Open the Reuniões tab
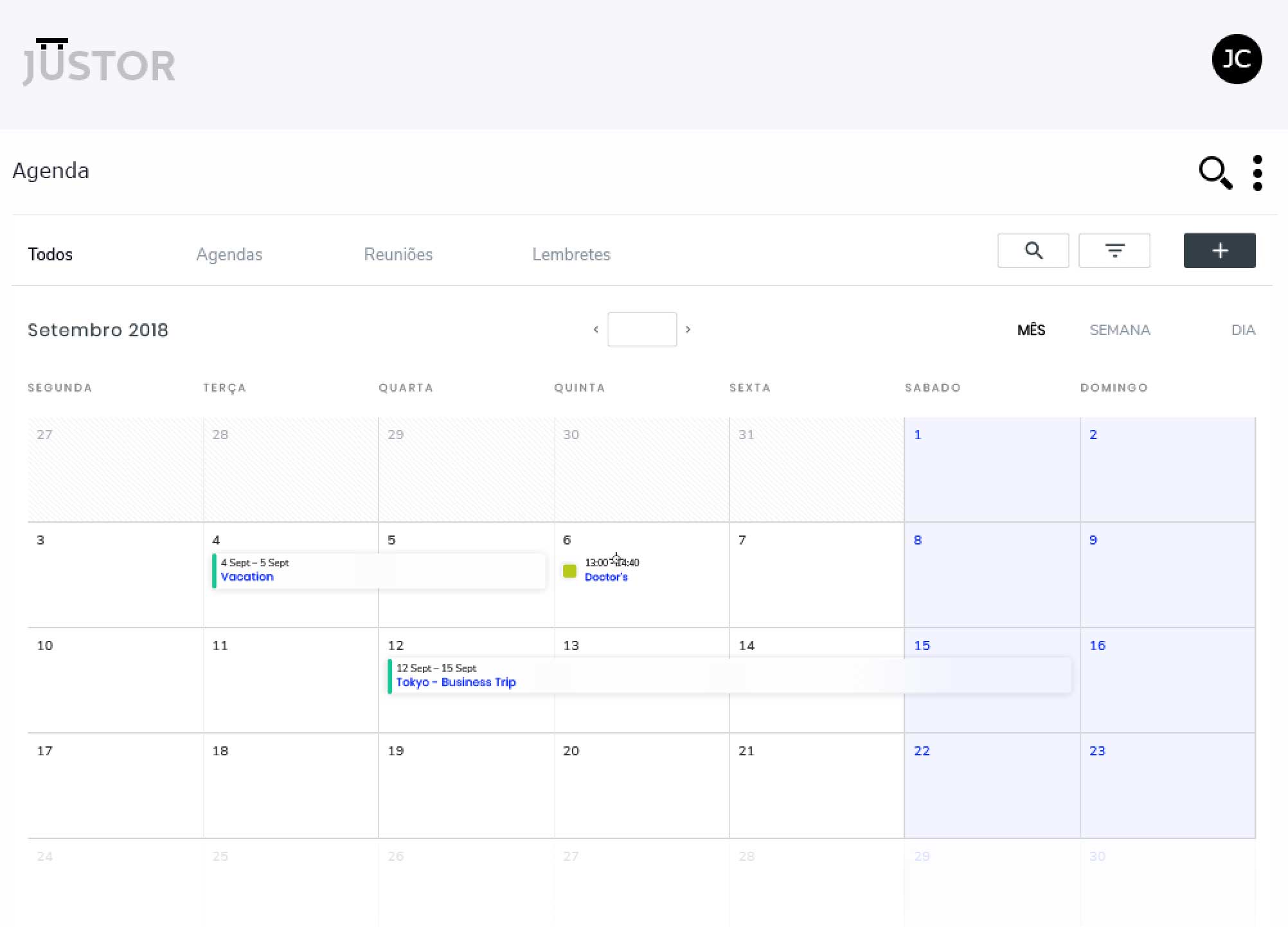The width and height of the screenshot is (1288, 927). coord(398,255)
